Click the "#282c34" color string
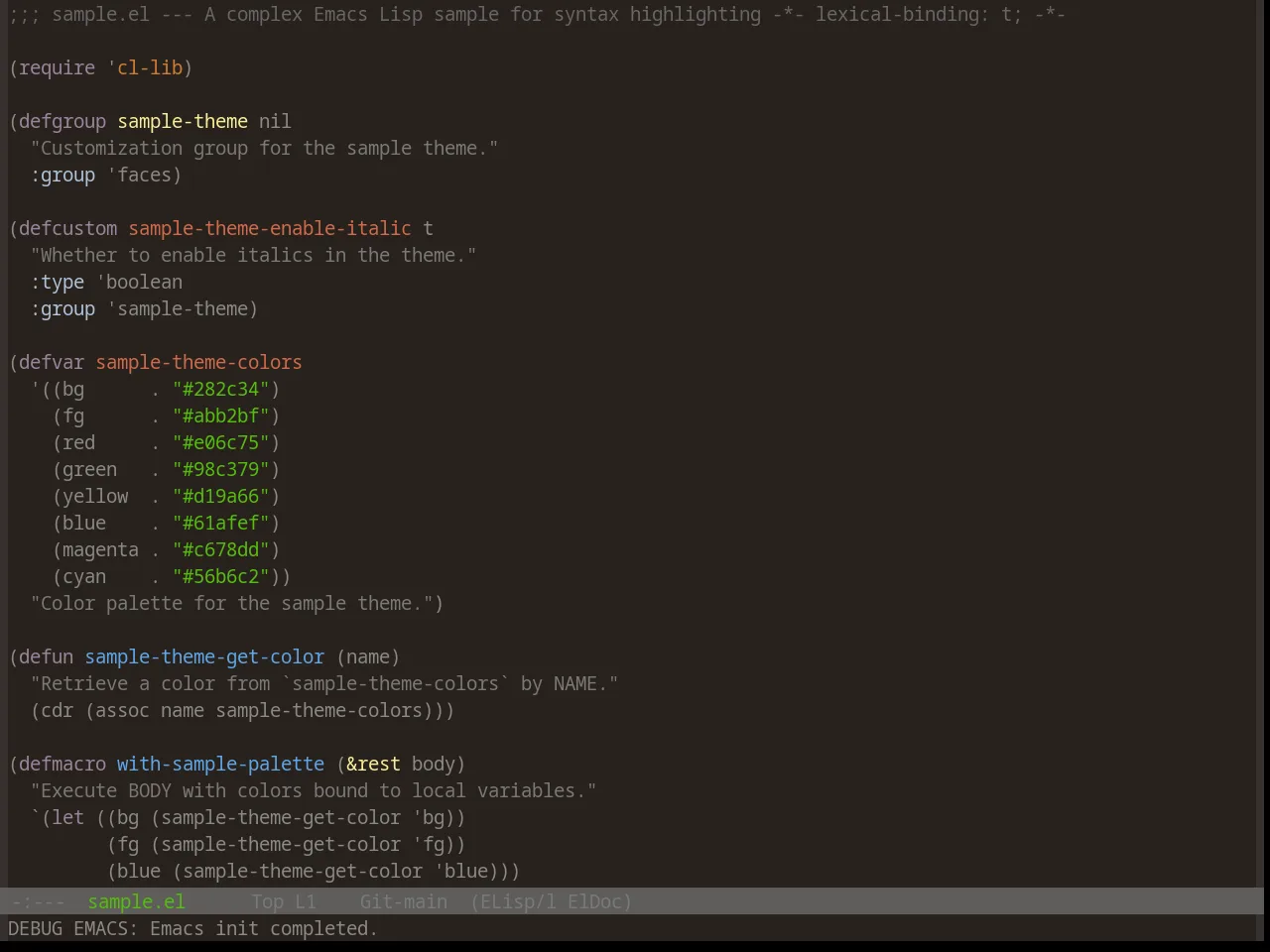The height and width of the screenshot is (952, 1270). click(220, 389)
